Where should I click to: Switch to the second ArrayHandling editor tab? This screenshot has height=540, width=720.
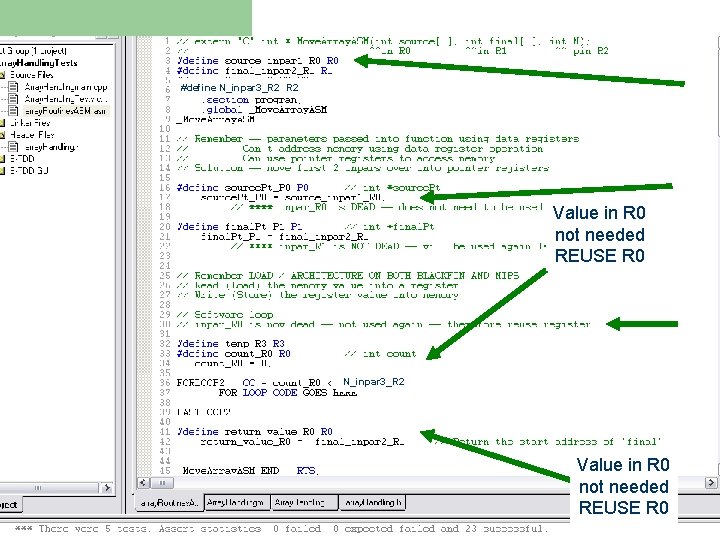(236, 502)
